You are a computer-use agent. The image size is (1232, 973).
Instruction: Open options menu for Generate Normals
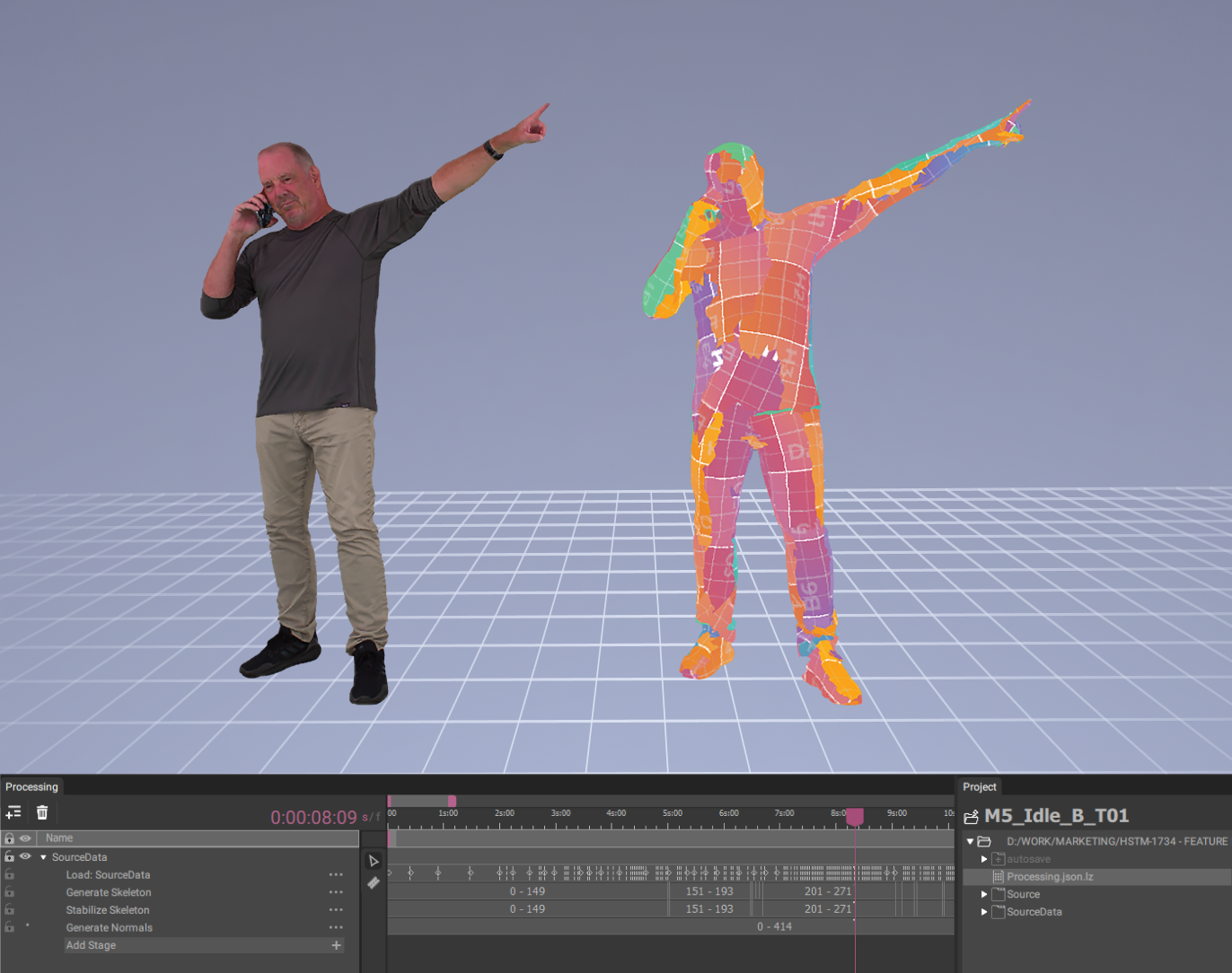(336, 928)
